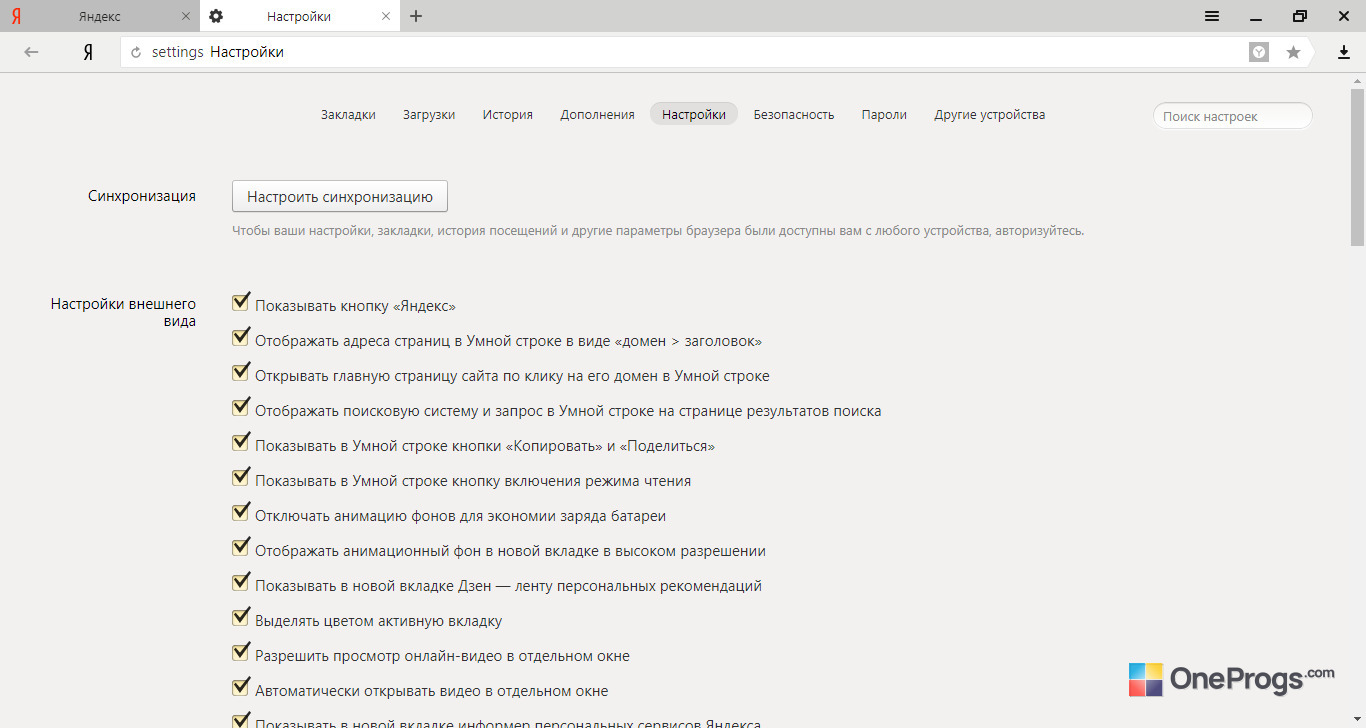
Task: Go back with the arrow icon
Action: 31,52
